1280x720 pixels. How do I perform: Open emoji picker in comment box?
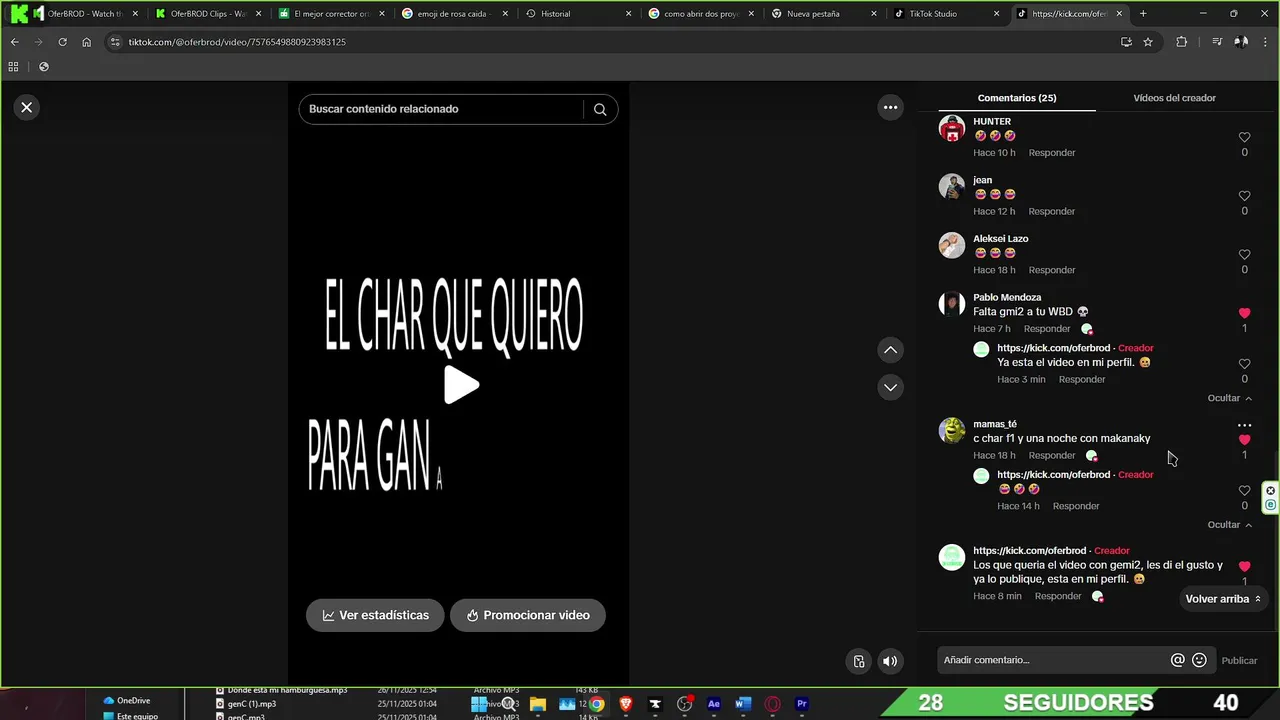coord(1200,660)
